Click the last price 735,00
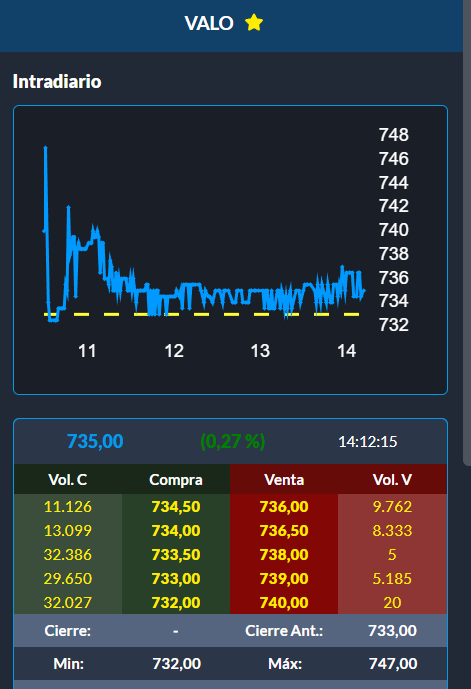Viewport: 471px width, 689px height. point(95,441)
